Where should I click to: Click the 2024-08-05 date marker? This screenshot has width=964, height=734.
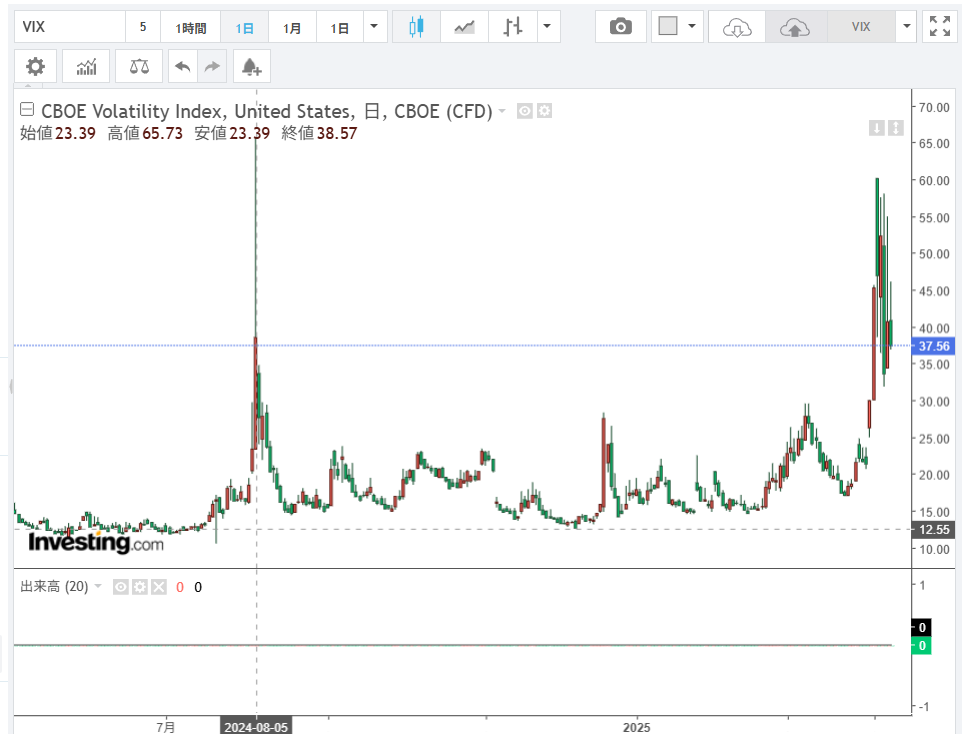coord(256,727)
